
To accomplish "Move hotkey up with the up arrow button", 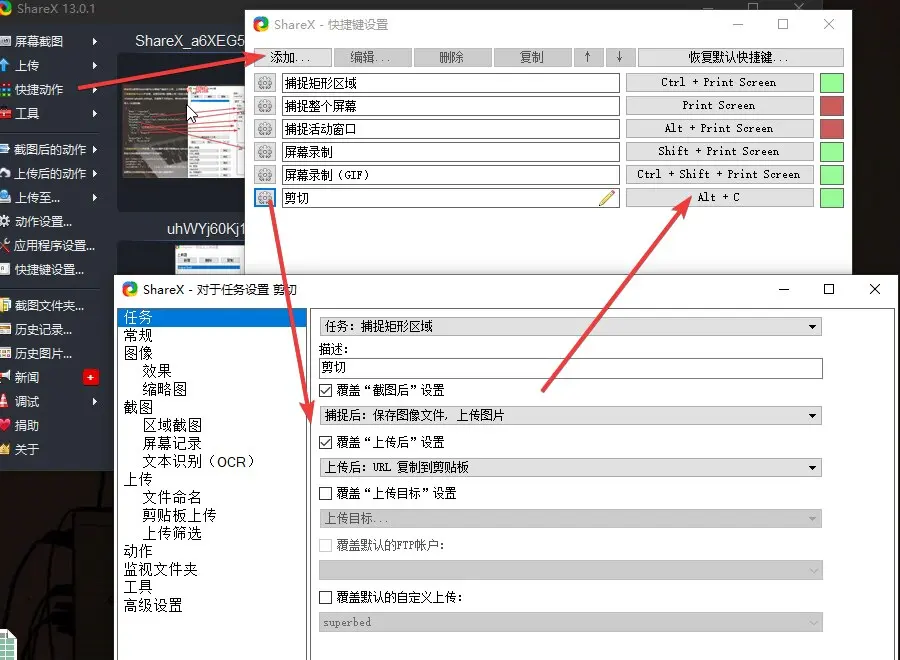I will (x=587, y=57).
